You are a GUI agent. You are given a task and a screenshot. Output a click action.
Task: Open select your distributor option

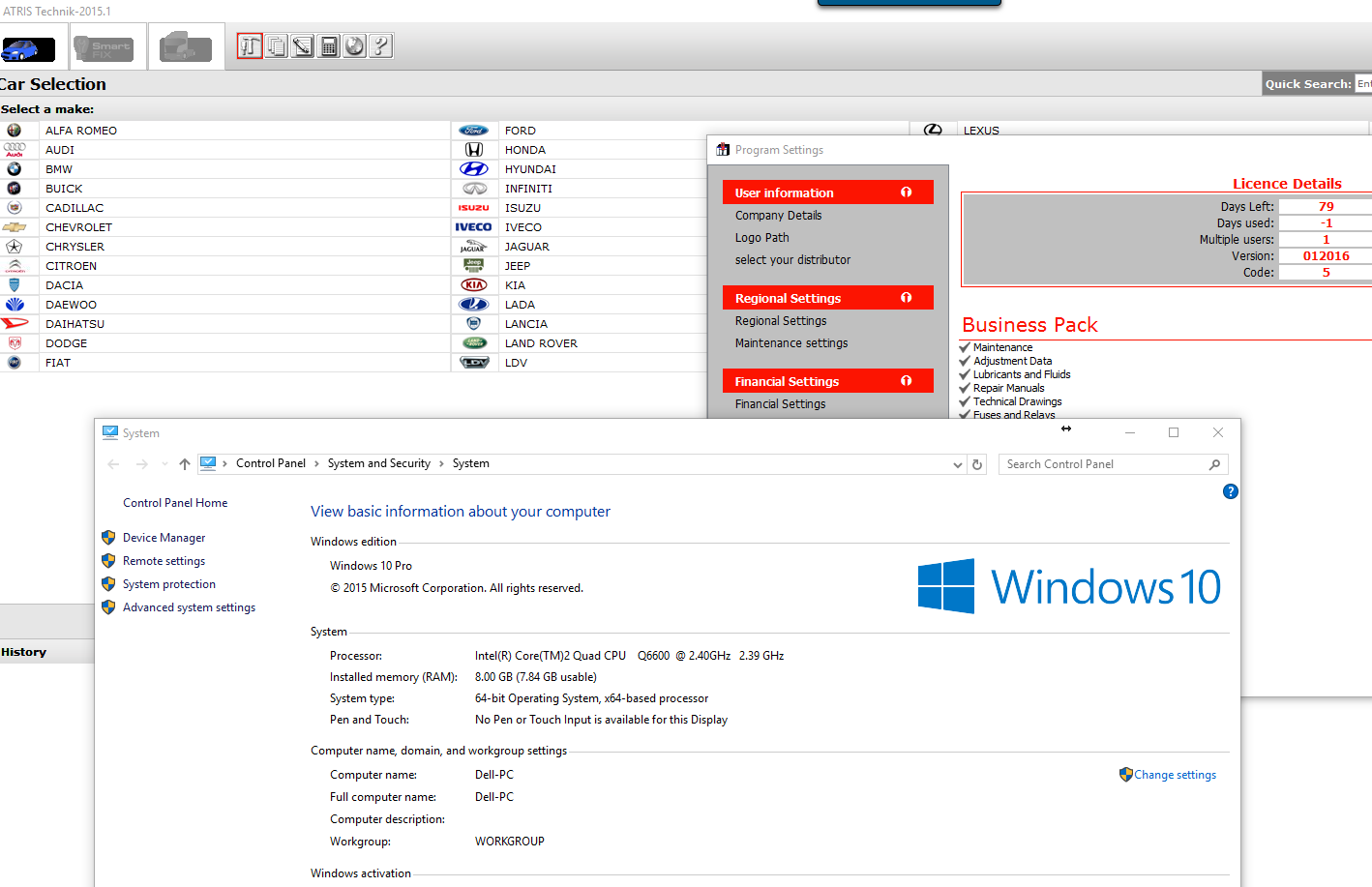[792, 260]
